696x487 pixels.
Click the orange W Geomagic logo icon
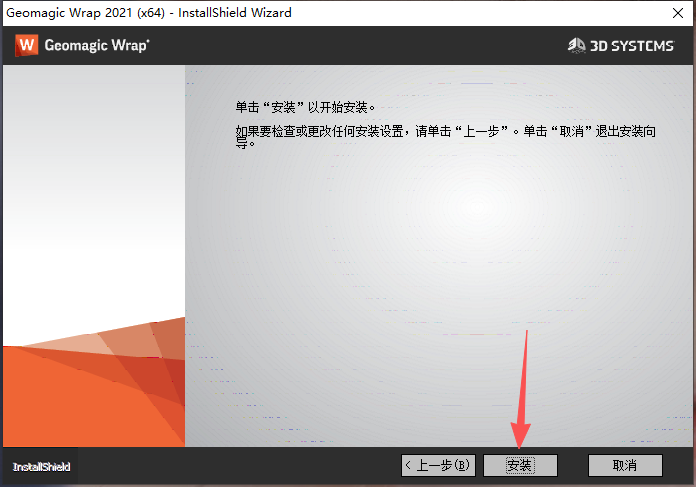pos(28,45)
